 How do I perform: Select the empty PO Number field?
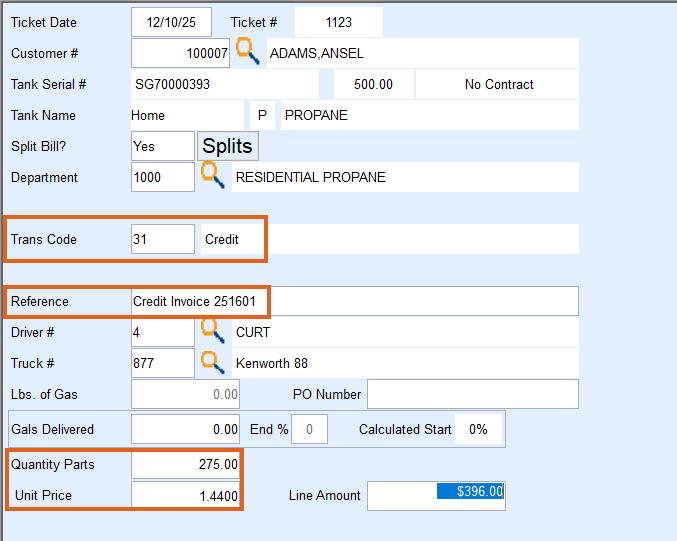(473, 394)
